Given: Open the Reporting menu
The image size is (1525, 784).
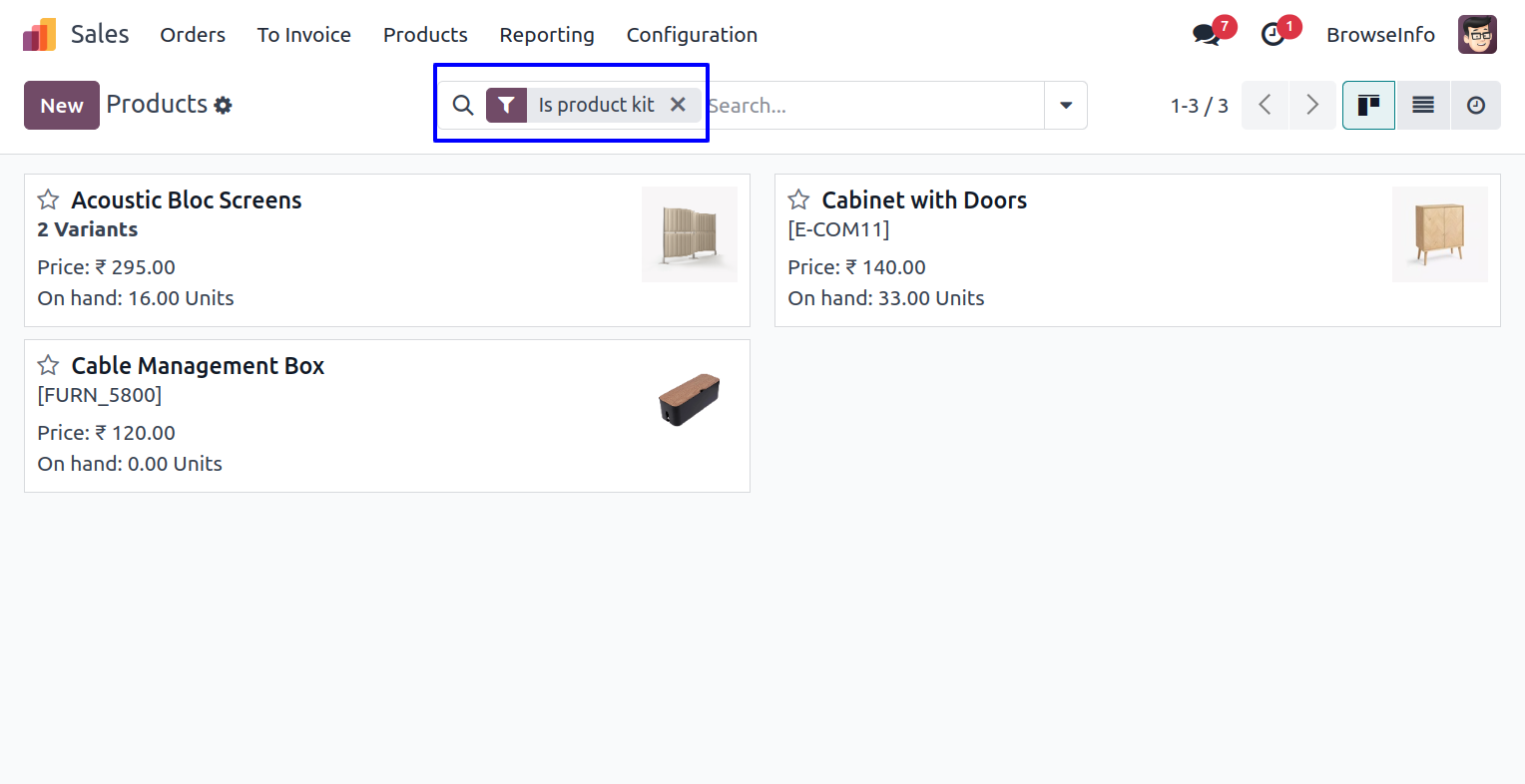Looking at the screenshot, I should pyautogui.click(x=547, y=35).
